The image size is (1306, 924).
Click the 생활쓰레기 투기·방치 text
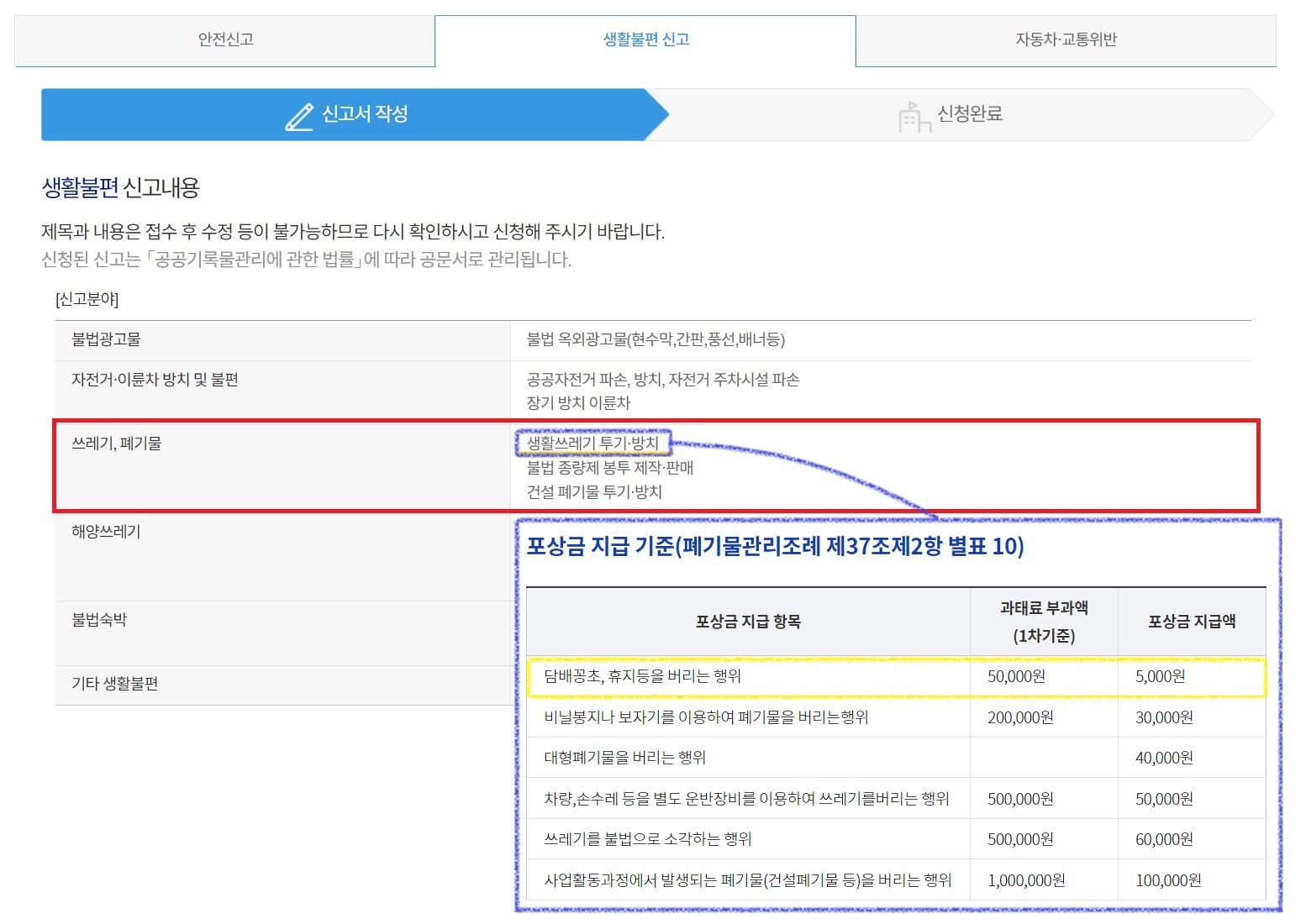tap(592, 444)
